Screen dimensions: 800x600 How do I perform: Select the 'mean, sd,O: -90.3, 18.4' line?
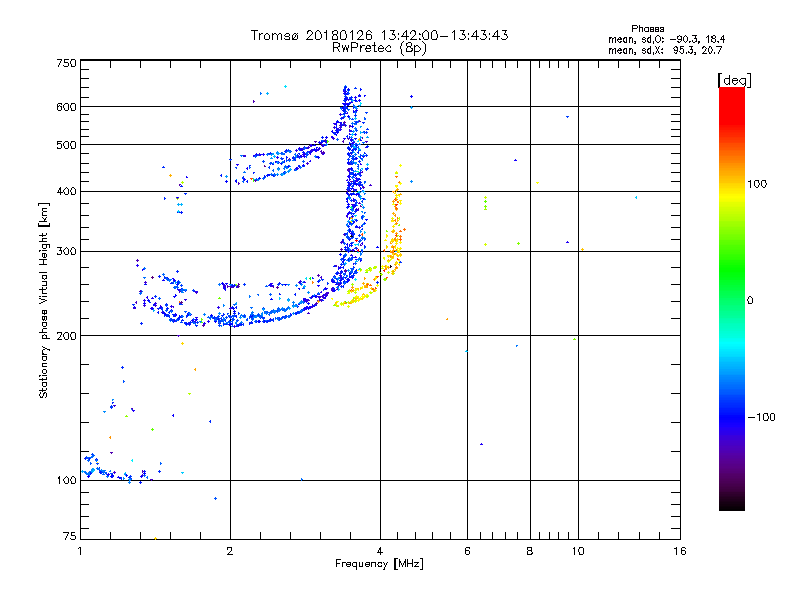coord(666,40)
